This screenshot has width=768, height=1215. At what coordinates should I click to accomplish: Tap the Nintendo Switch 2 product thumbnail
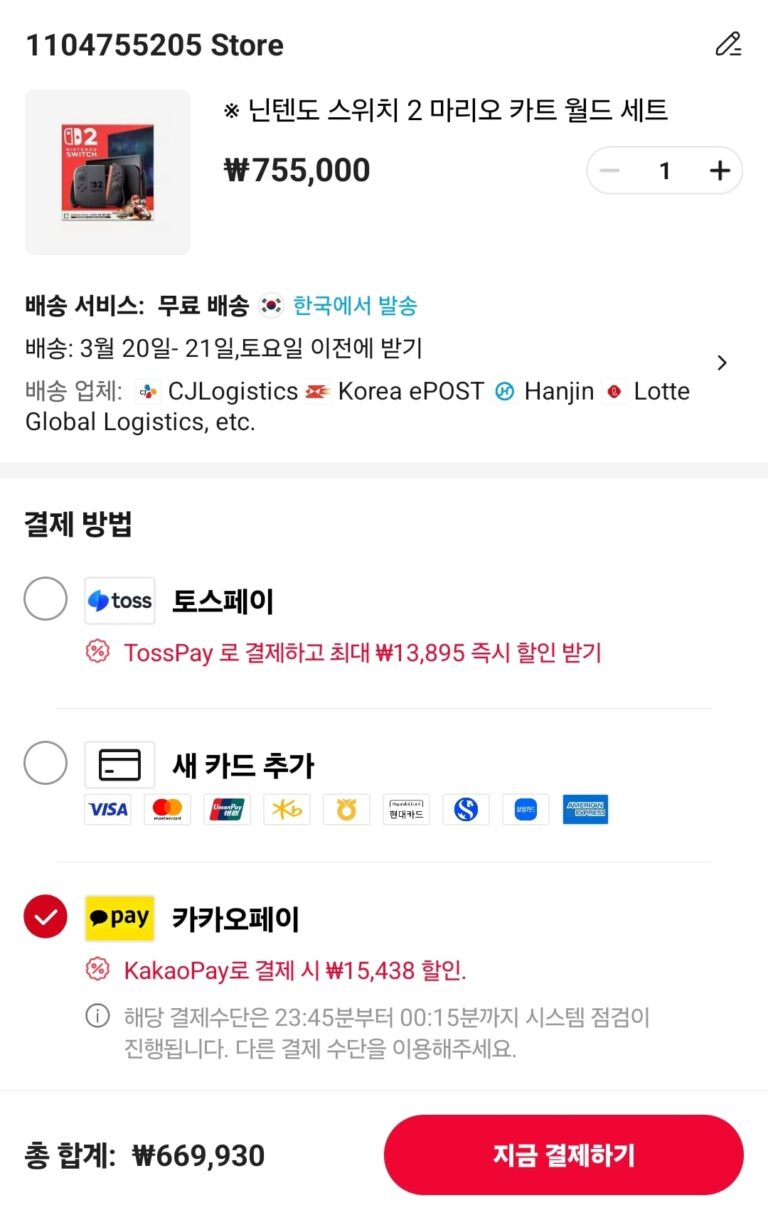tap(107, 172)
